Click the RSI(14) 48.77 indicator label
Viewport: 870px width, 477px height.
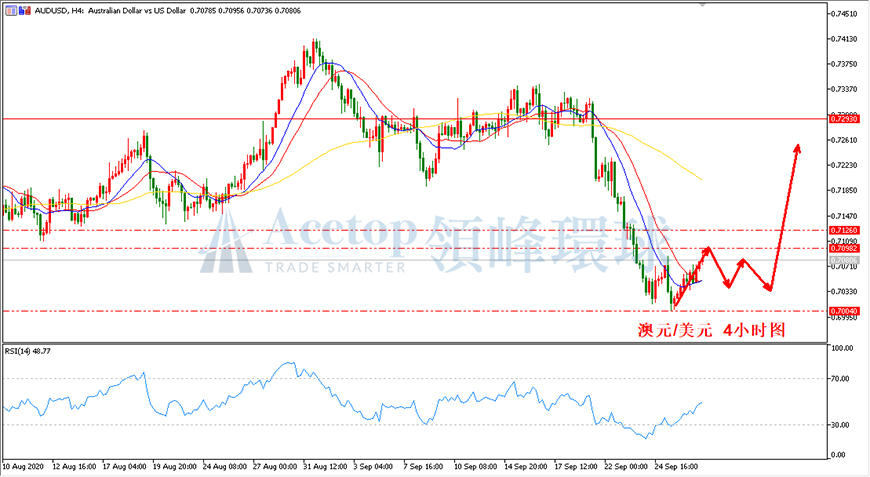[28, 351]
